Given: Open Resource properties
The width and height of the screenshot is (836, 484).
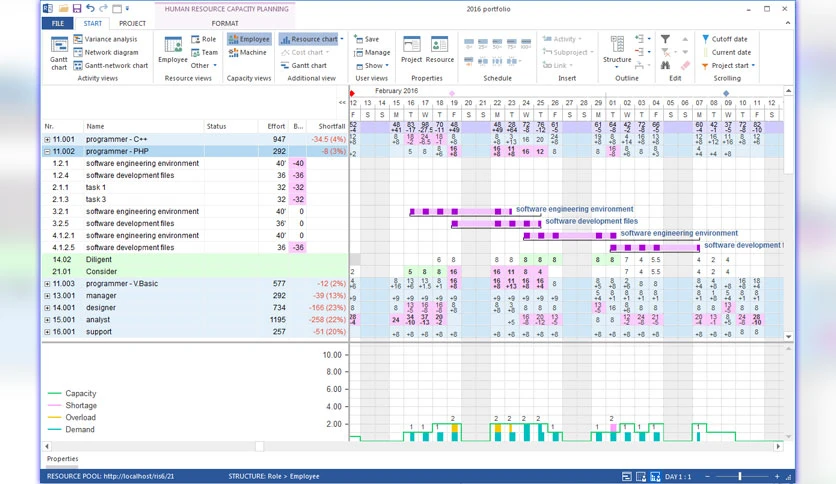Looking at the screenshot, I should pos(440,50).
